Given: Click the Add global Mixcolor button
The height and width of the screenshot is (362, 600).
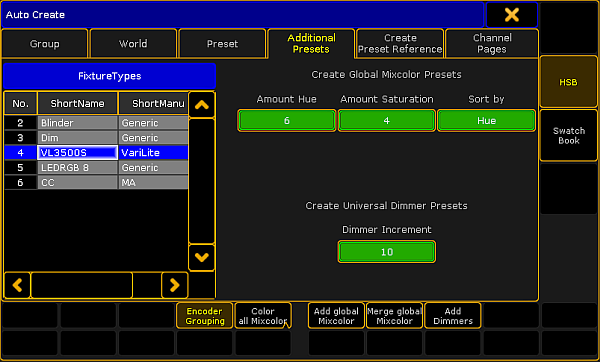Looking at the screenshot, I should click(336, 316).
